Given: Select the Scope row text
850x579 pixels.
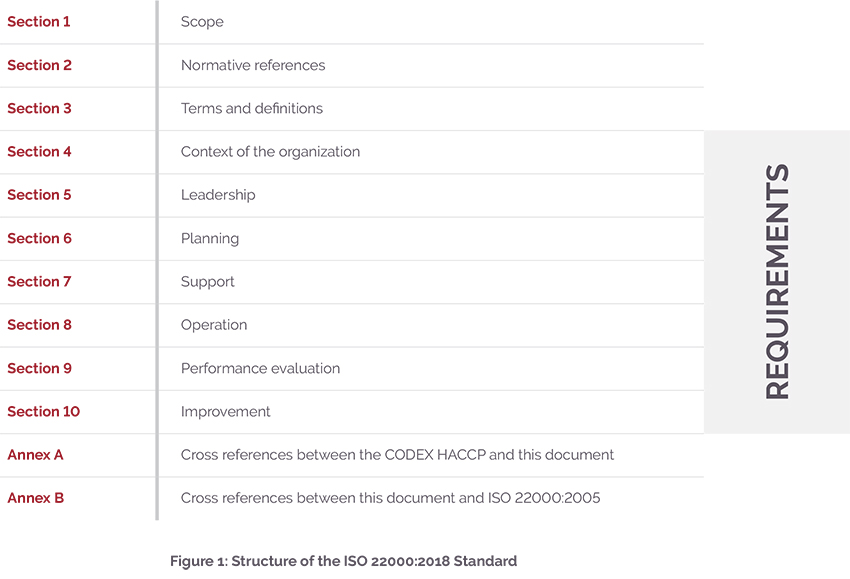Looking at the screenshot, I should [202, 22].
